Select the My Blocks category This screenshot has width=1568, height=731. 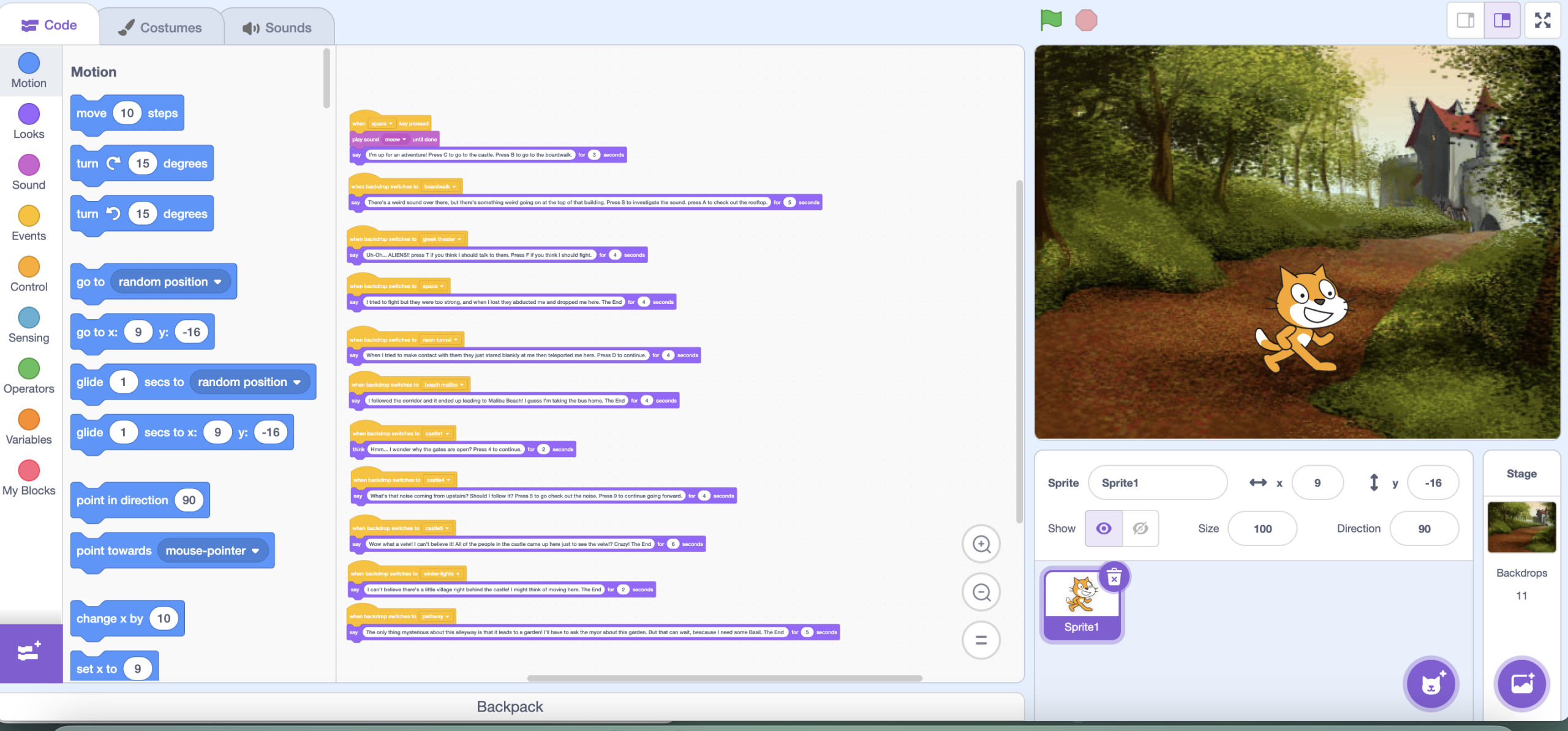tap(29, 478)
